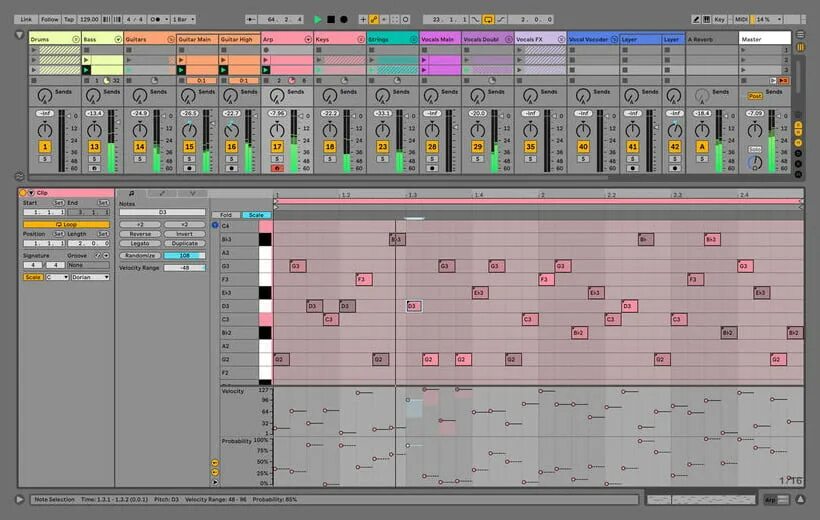Image resolution: width=820 pixels, height=520 pixels.
Task: Arm the transport record button
Action: click(x=344, y=19)
